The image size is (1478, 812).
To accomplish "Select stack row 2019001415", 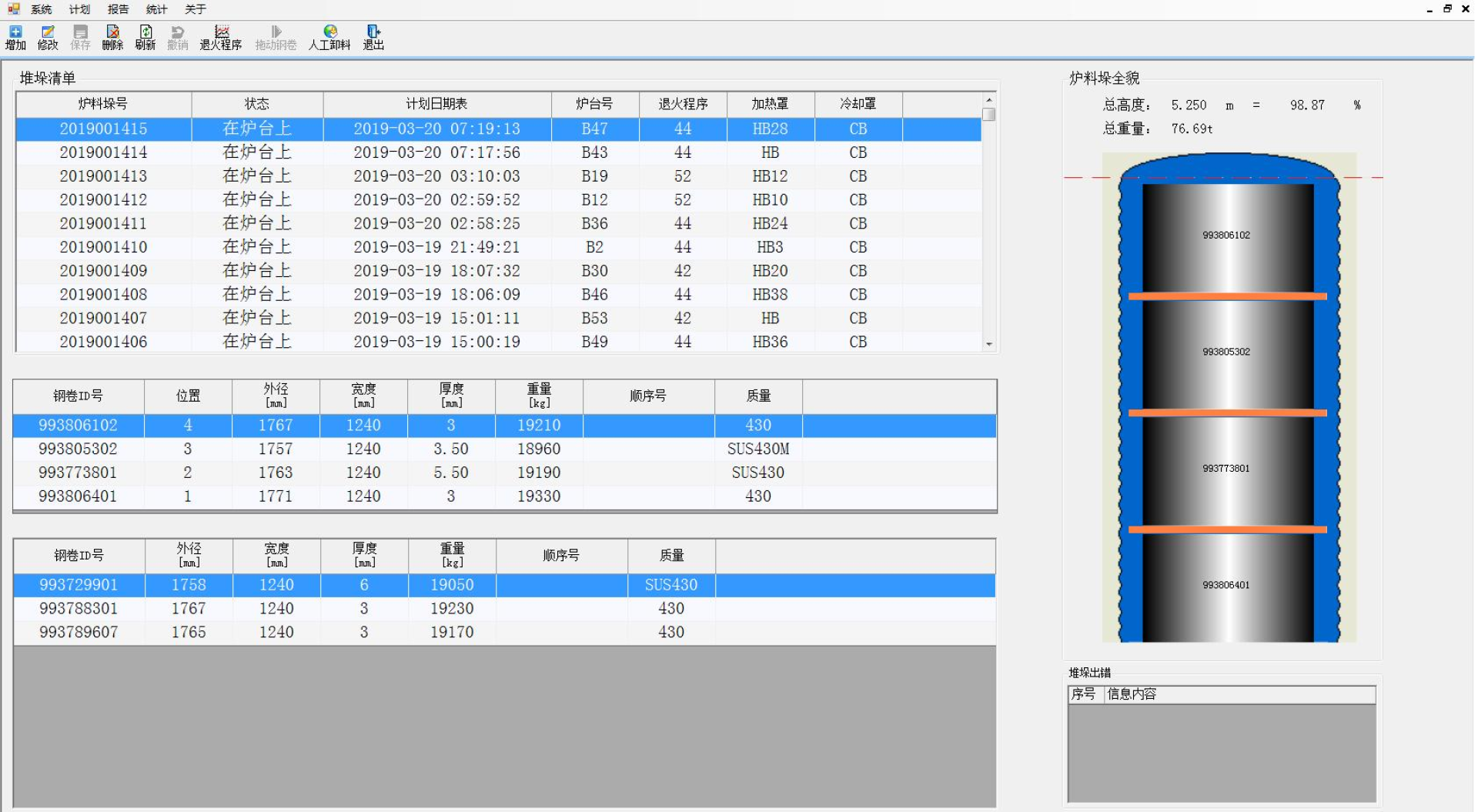I will [498, 129].
